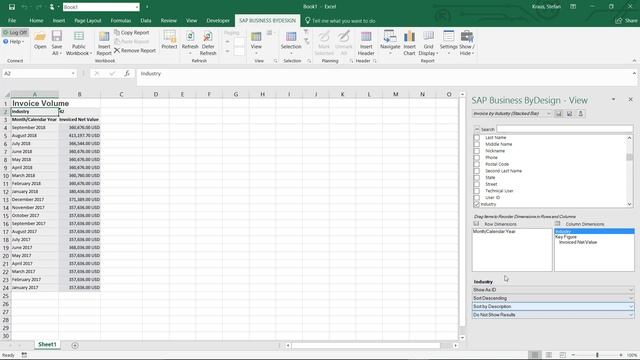640x360 pixels.
Task: Click the Excel save icon in the title bar
Action: pyautogui.click(x=12, y=7)
